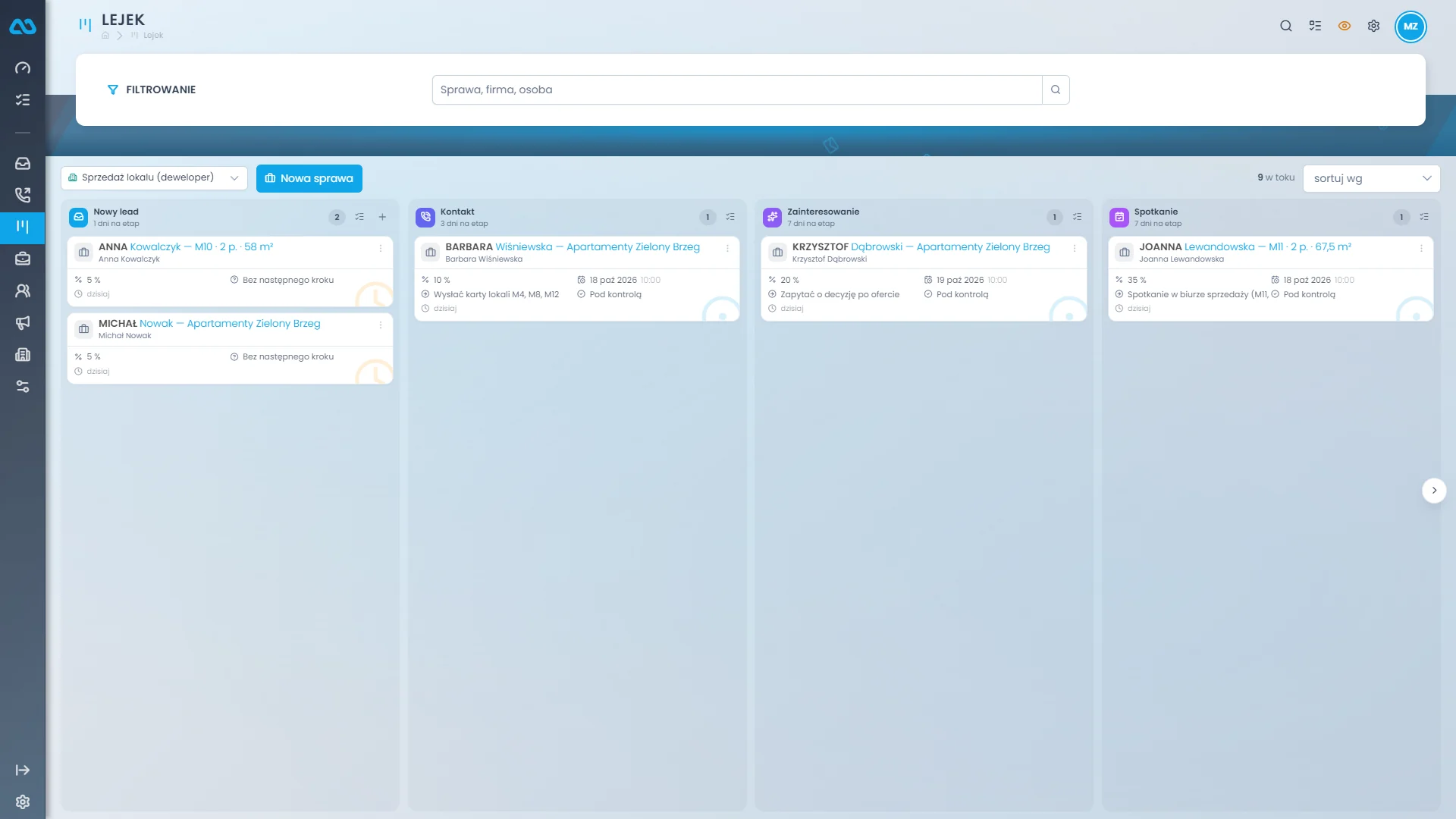Image resolution: width=1456 pixels, height=819 pixels.
Task: Open options menu on Krzysztof Dąbrowski card
Action: tap(1075, 249)
